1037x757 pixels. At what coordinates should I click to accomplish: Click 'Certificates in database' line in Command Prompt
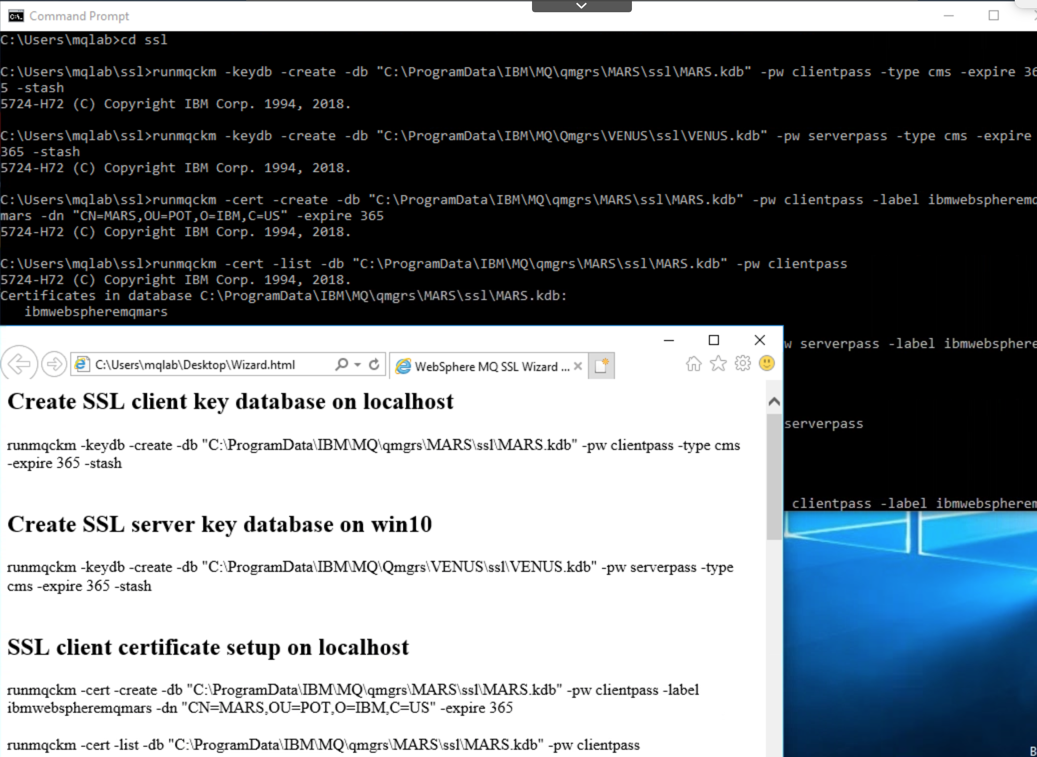click(x=284, y=296)
